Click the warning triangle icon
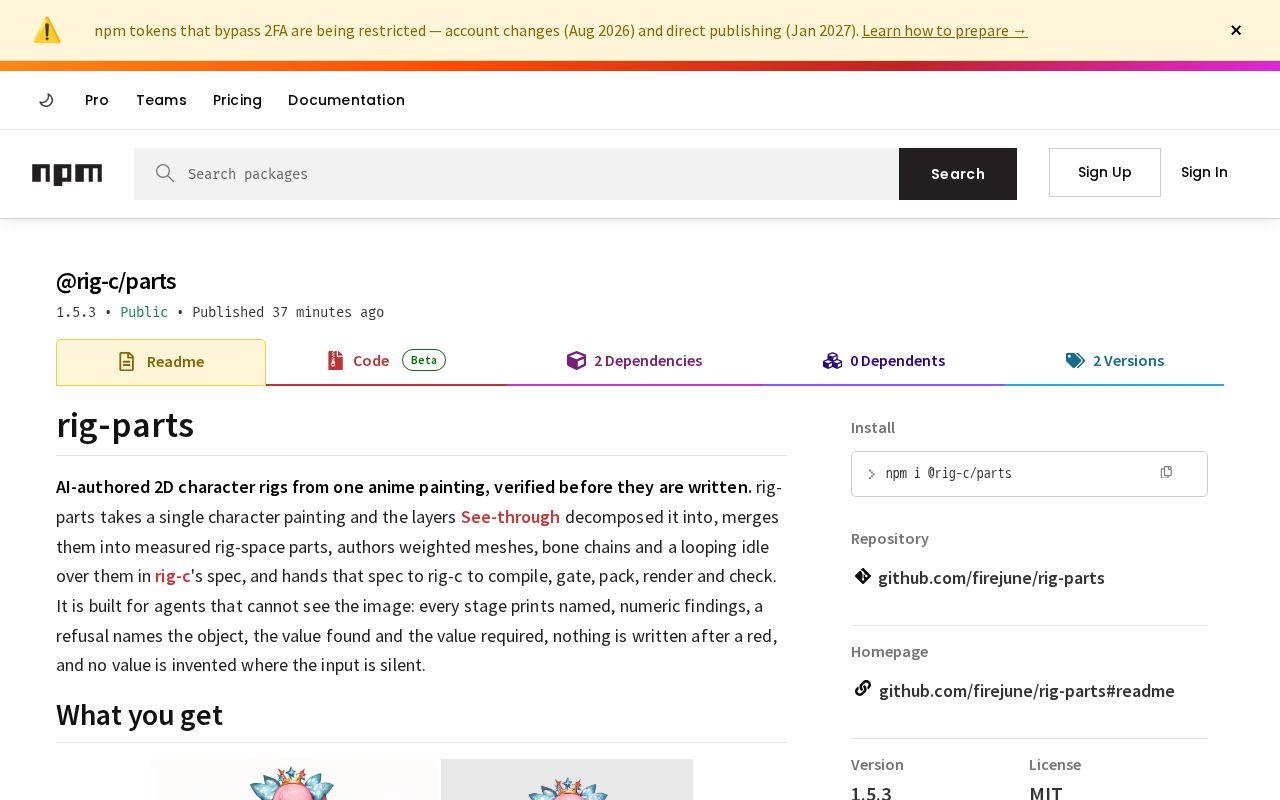The image size is (1280, 800). pyautogui.click(x=47, y=30)
